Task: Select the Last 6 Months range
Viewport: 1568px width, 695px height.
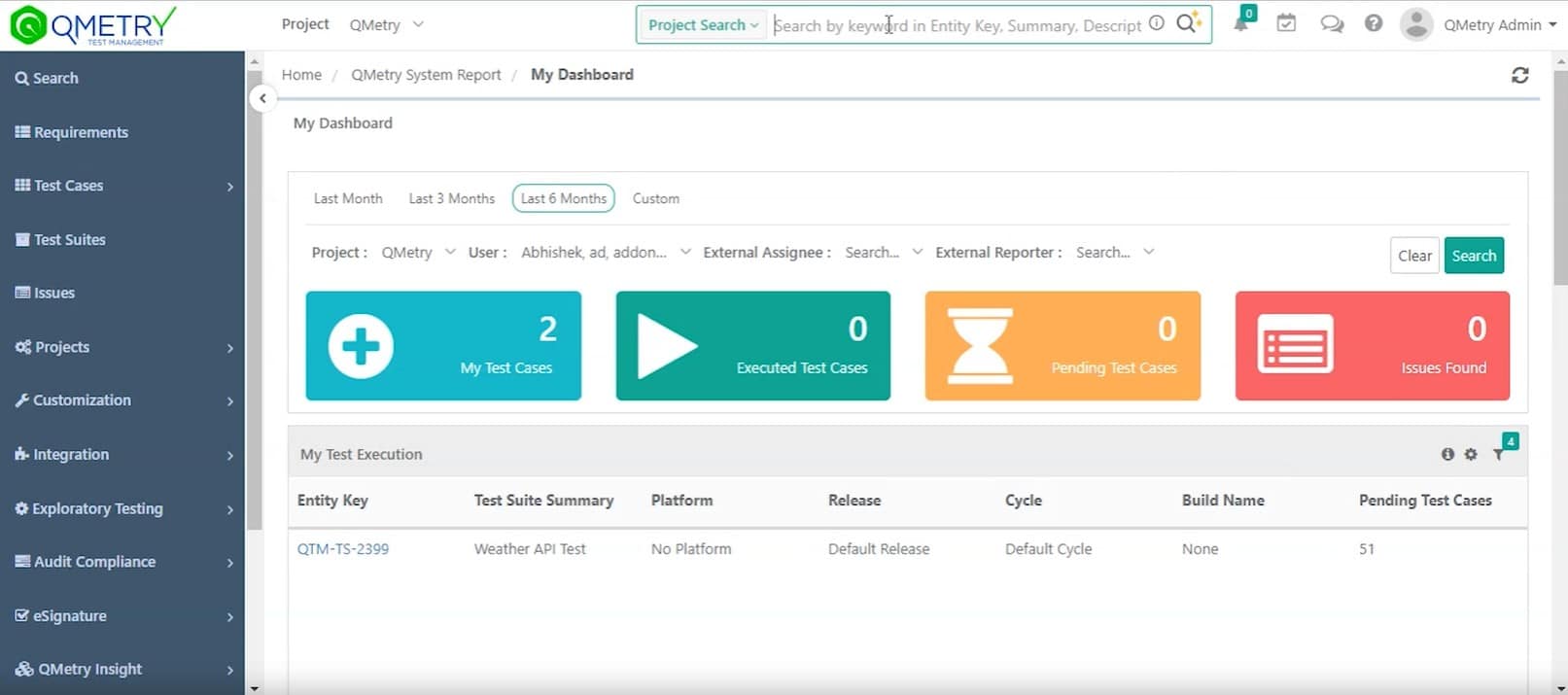Action: tap(564, 198)
